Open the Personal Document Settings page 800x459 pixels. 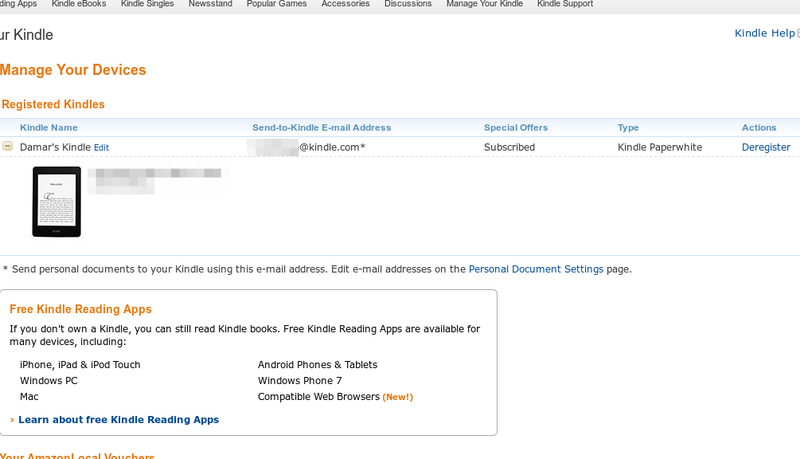point(536,269)
